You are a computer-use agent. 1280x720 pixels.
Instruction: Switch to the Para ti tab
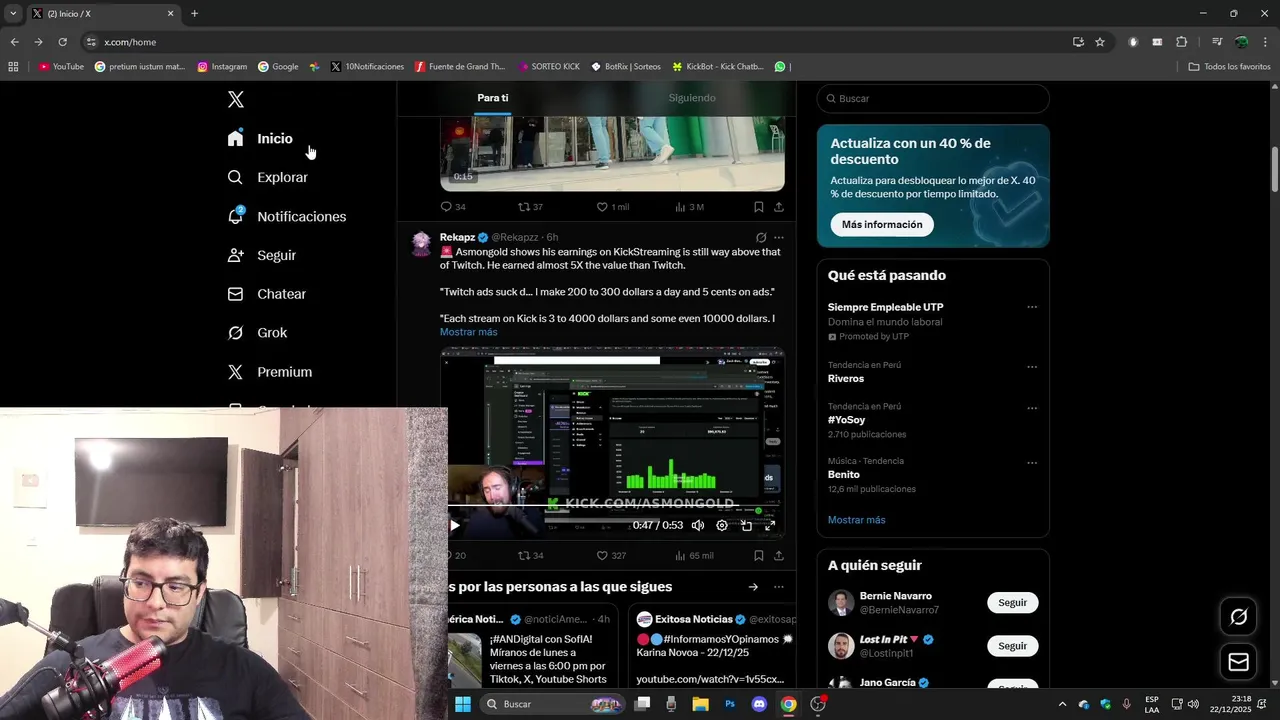(x=493, y=98)
